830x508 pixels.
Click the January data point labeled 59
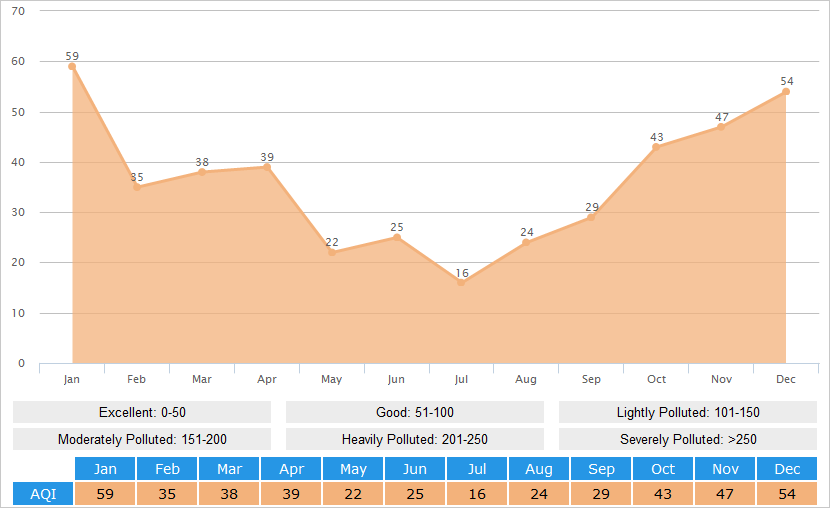(72, 66)
